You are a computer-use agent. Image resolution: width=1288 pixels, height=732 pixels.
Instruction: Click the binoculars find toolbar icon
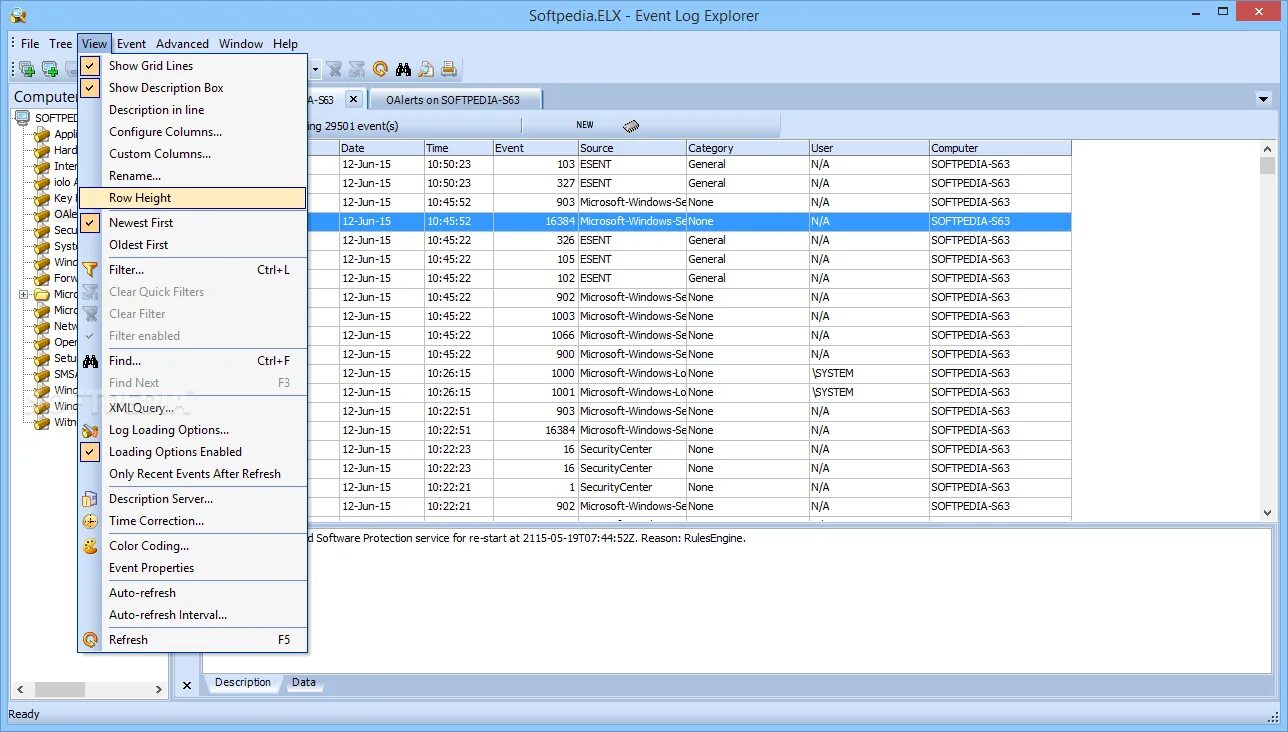[404, 69]
